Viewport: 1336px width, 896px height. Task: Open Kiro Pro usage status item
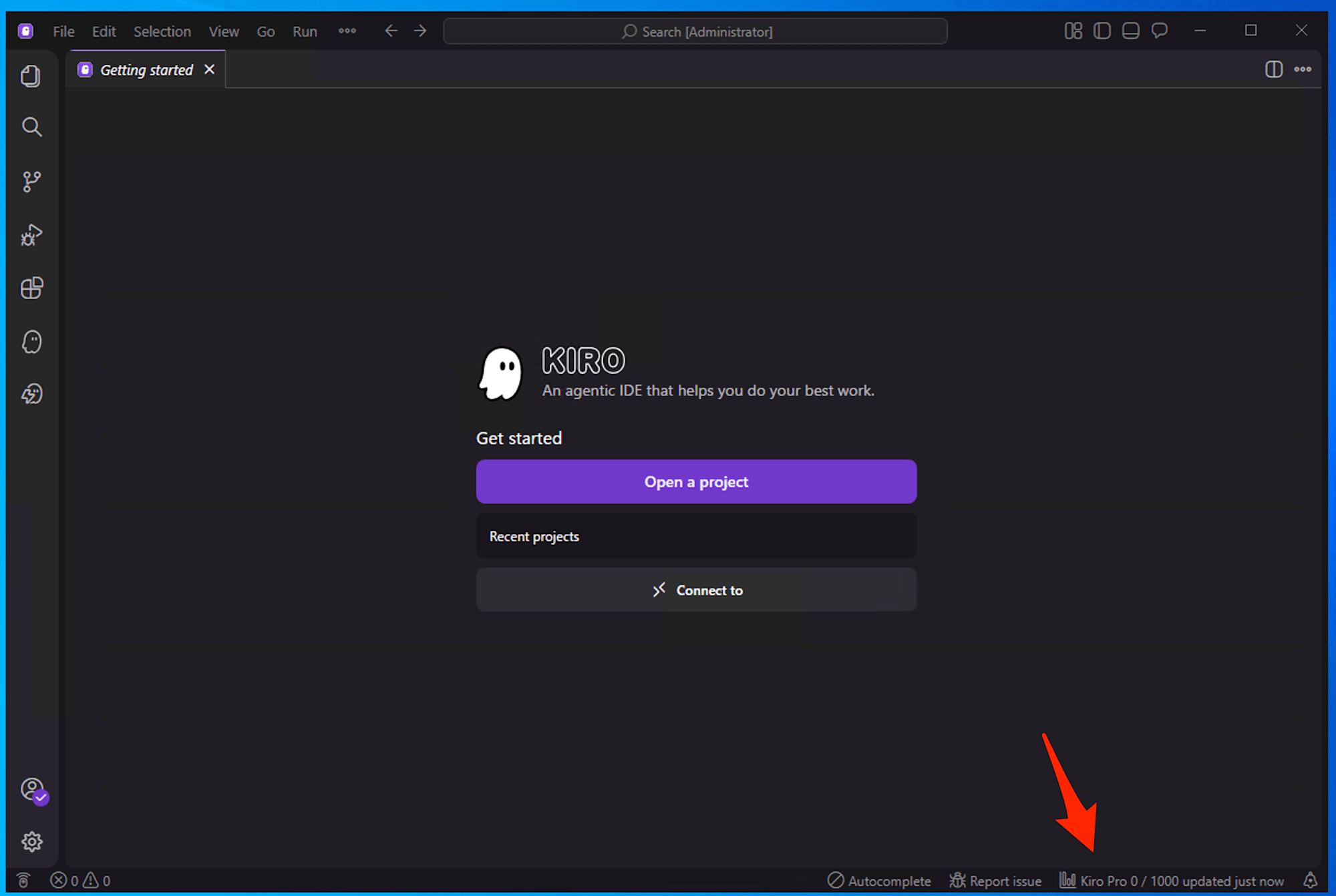pyautogui.click(x=1172, y=881)
